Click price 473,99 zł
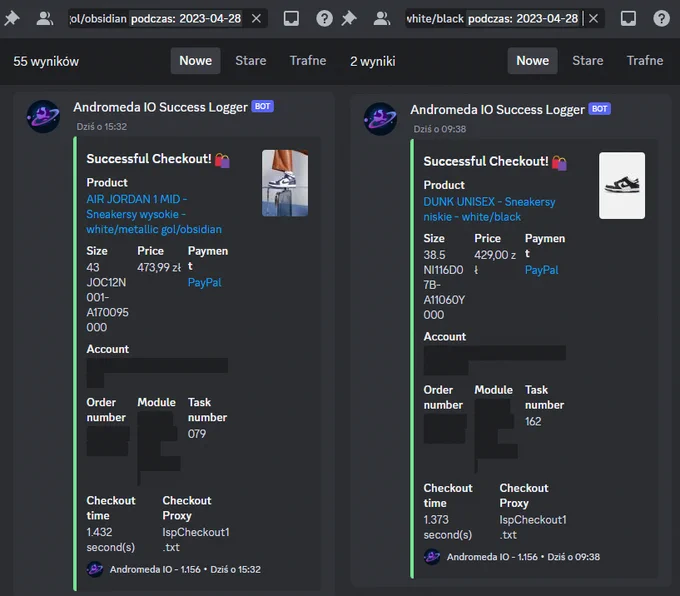This screenshot has height=596, width=680. (159, 268)
